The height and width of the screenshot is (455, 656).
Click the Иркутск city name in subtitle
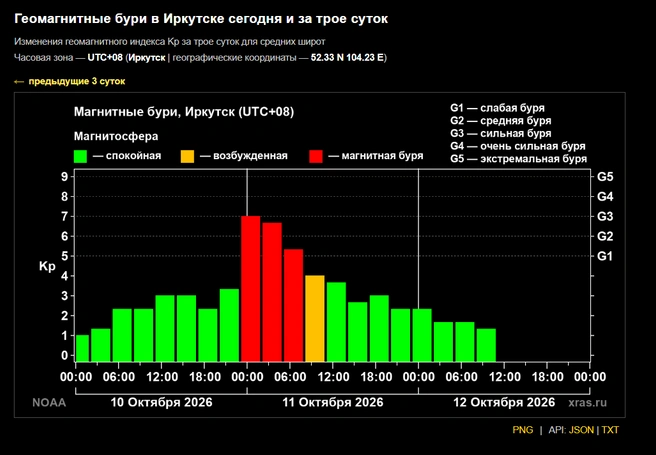pos(146,58)
